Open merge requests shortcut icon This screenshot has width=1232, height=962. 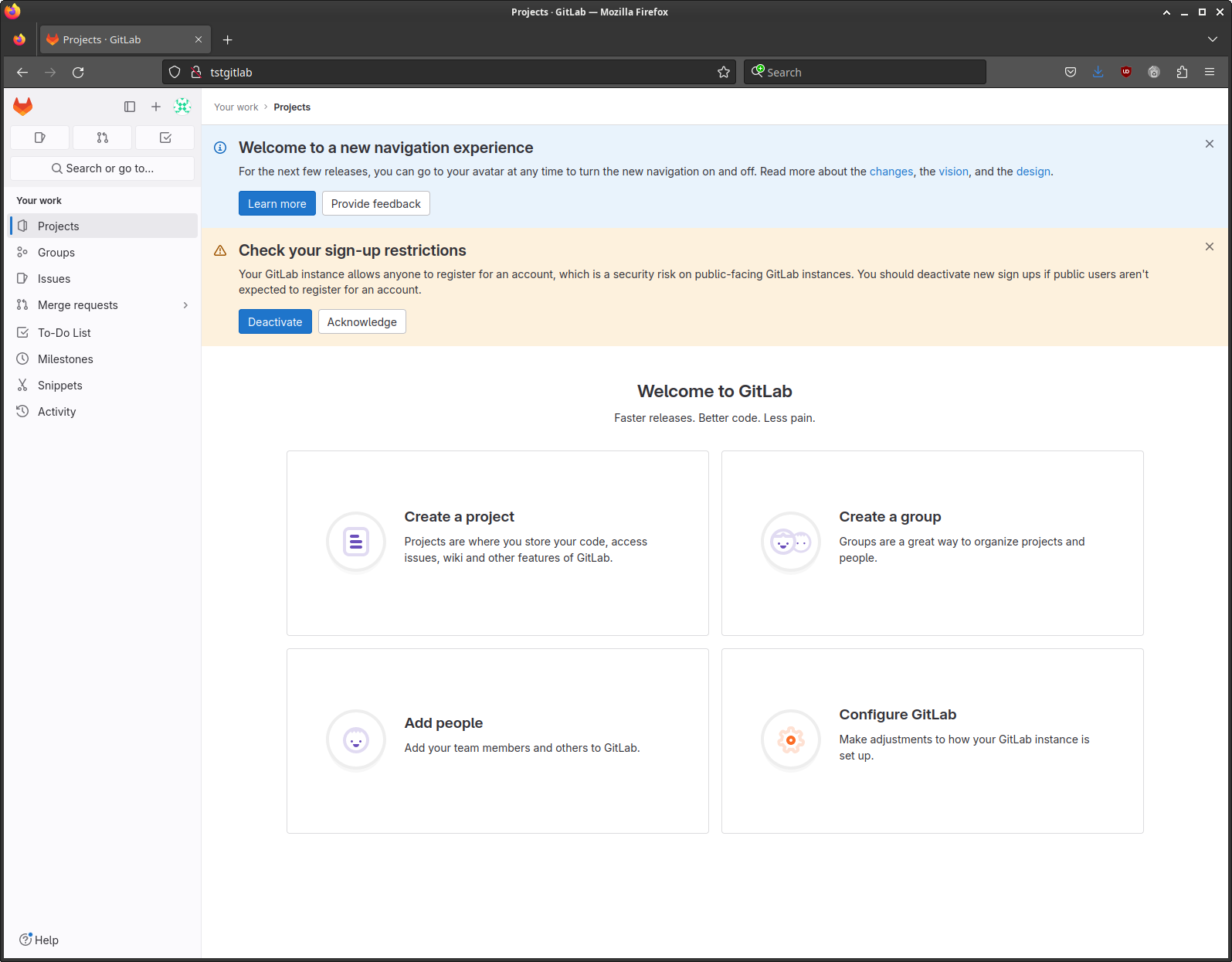[103, 138]
